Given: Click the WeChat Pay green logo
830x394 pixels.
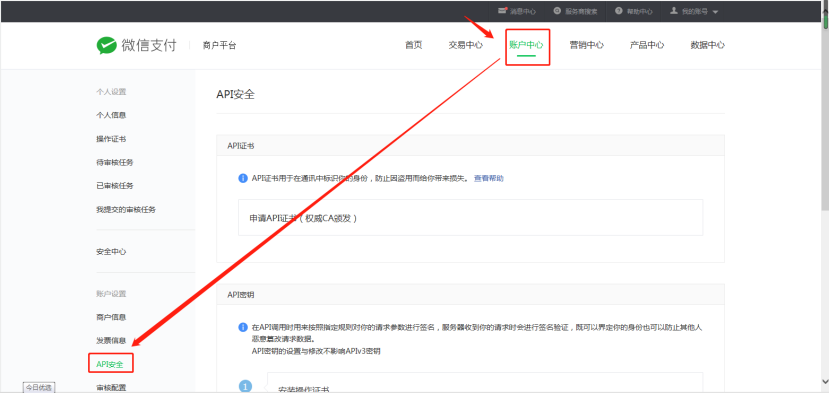Looking at the screenshot, I should click(106, 46).
